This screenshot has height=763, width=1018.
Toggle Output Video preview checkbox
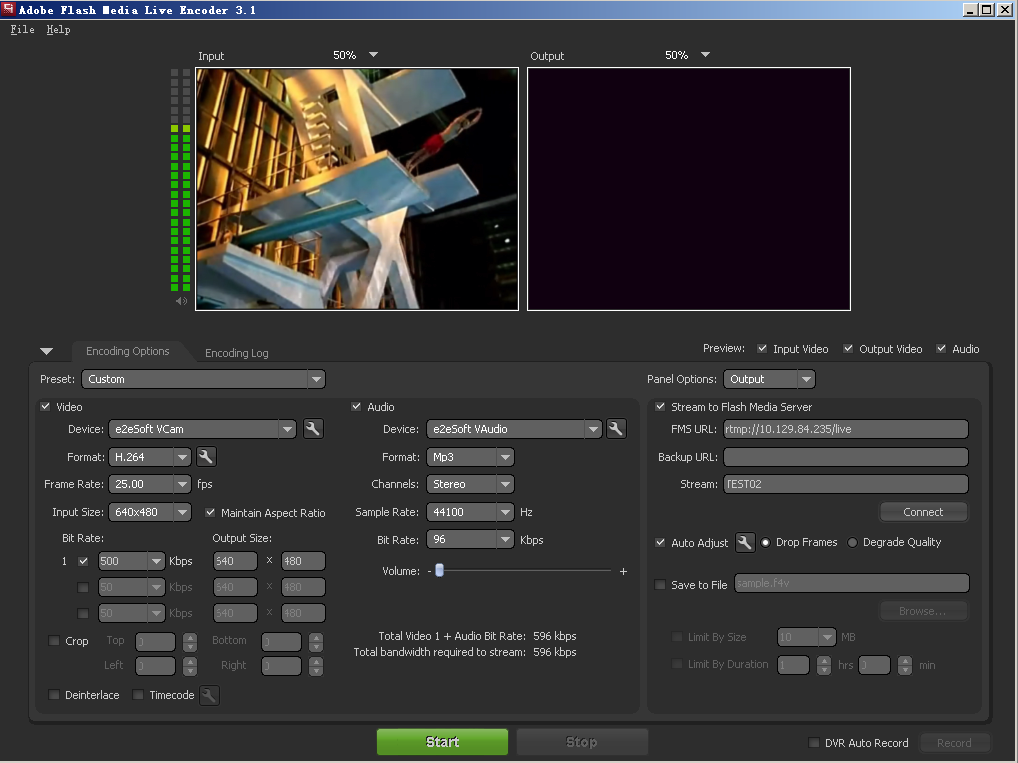(x=848, y=349)
